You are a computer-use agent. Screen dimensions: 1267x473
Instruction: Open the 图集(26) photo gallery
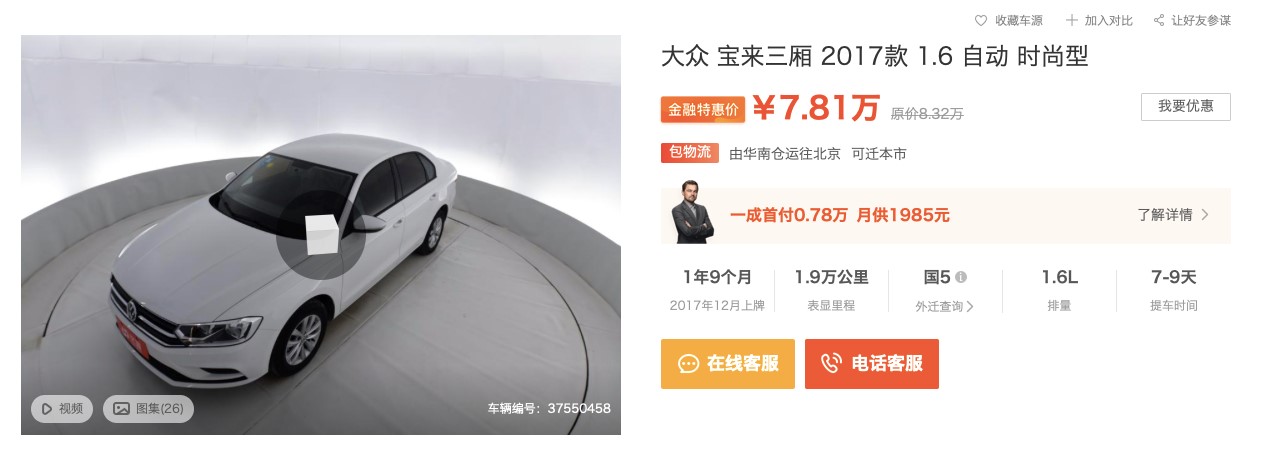pos(149,408)
